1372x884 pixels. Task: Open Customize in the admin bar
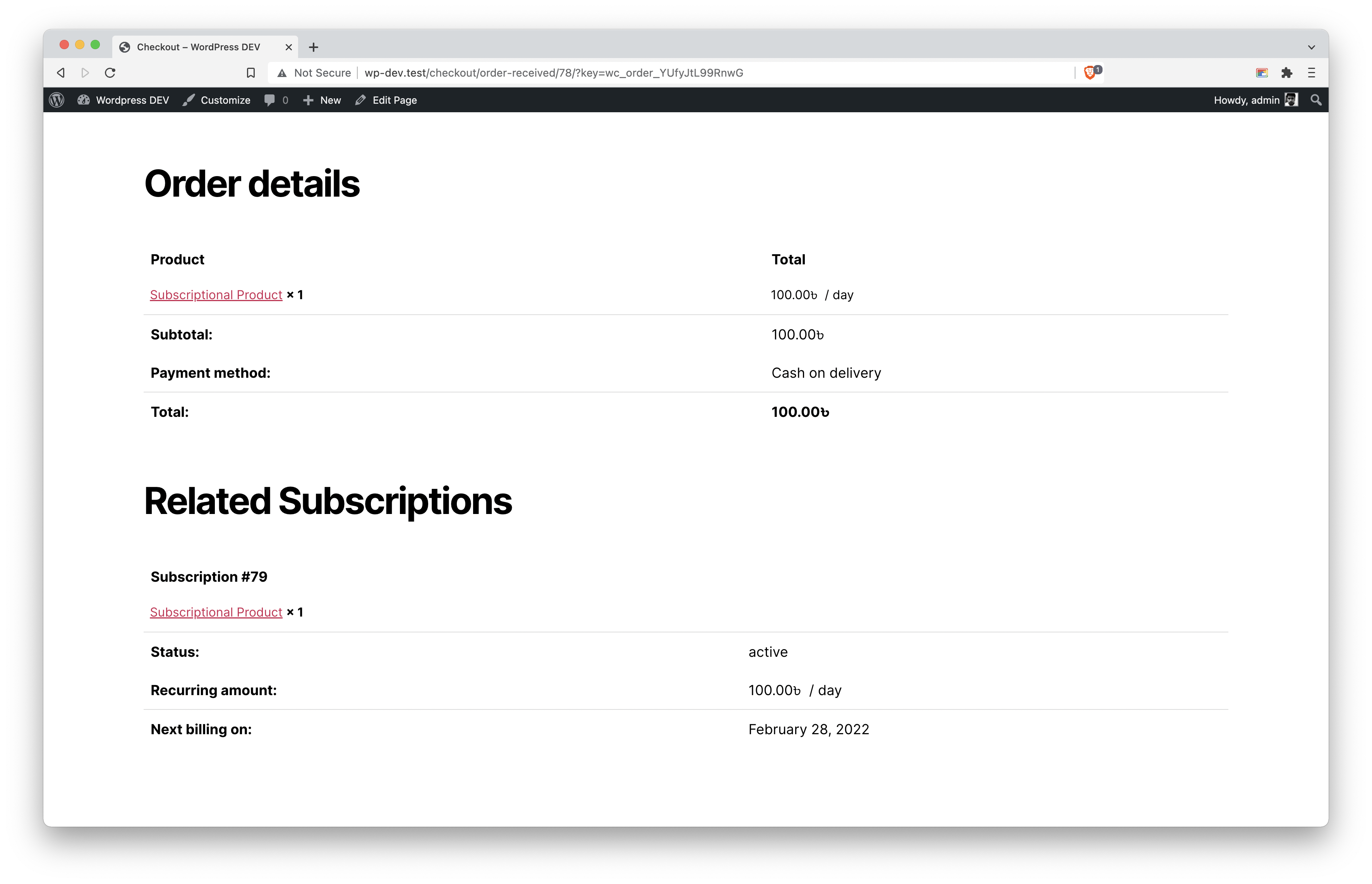(216, 100)
